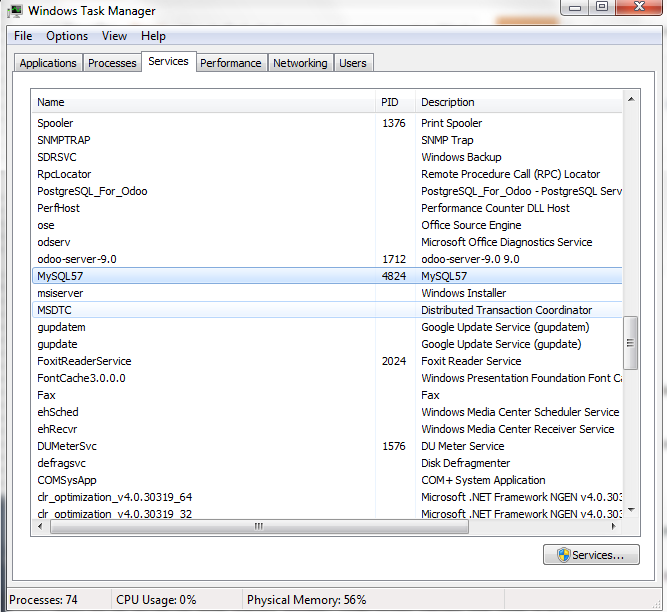The image size is (667, 612).
Task: Click CPU Usage: 0% in status bar
Action: pyautogui.click(x=156, y=600)
